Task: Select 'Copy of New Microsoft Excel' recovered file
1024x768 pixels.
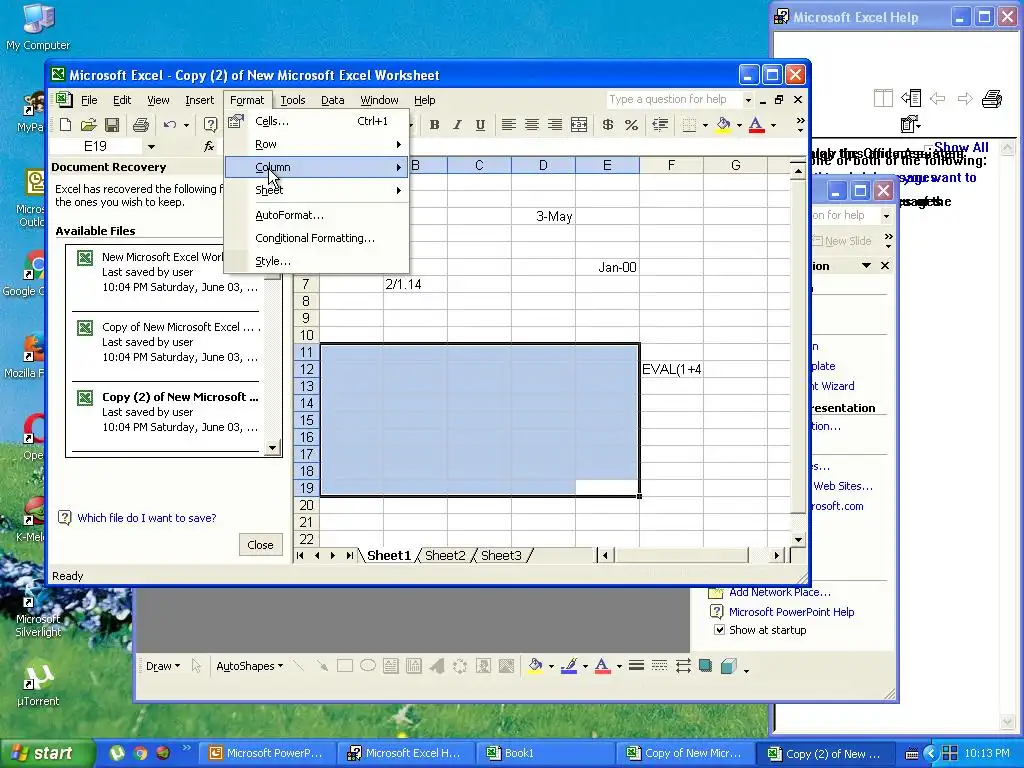Action: pyautogui.click(x=167, y=342)
